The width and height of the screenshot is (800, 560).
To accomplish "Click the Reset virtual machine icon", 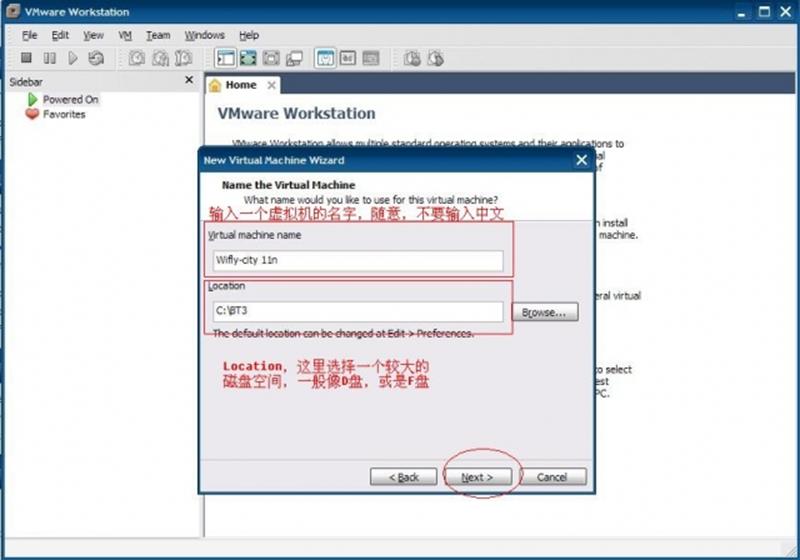I will click(96, 58).
